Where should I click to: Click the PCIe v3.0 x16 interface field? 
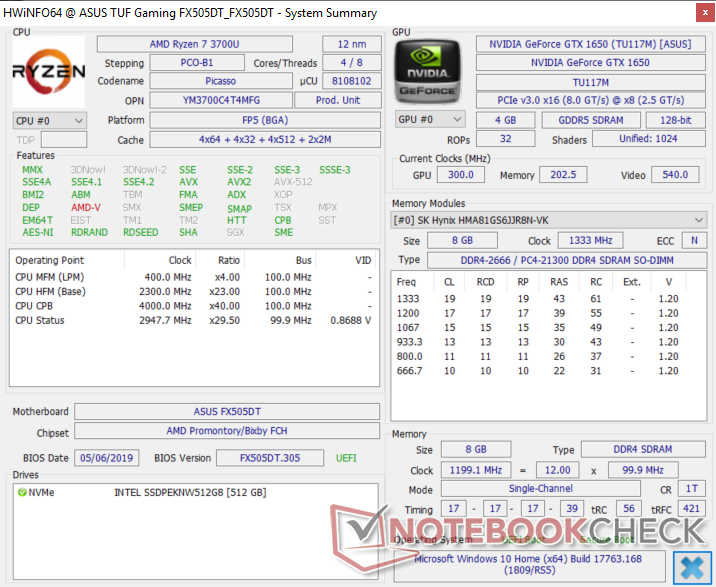590,100
